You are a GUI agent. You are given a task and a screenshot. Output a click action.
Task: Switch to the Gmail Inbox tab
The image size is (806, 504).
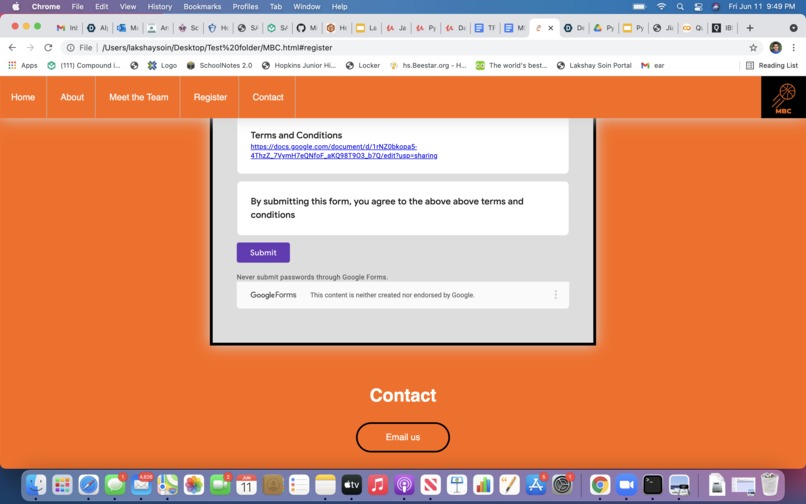[x=67, y=28]
